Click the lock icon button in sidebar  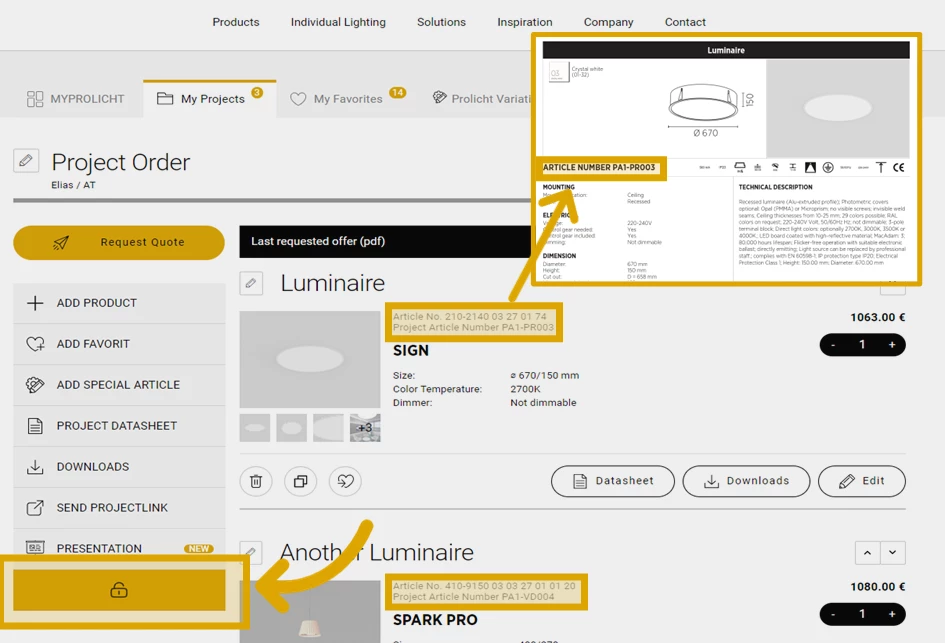point(119,590)
